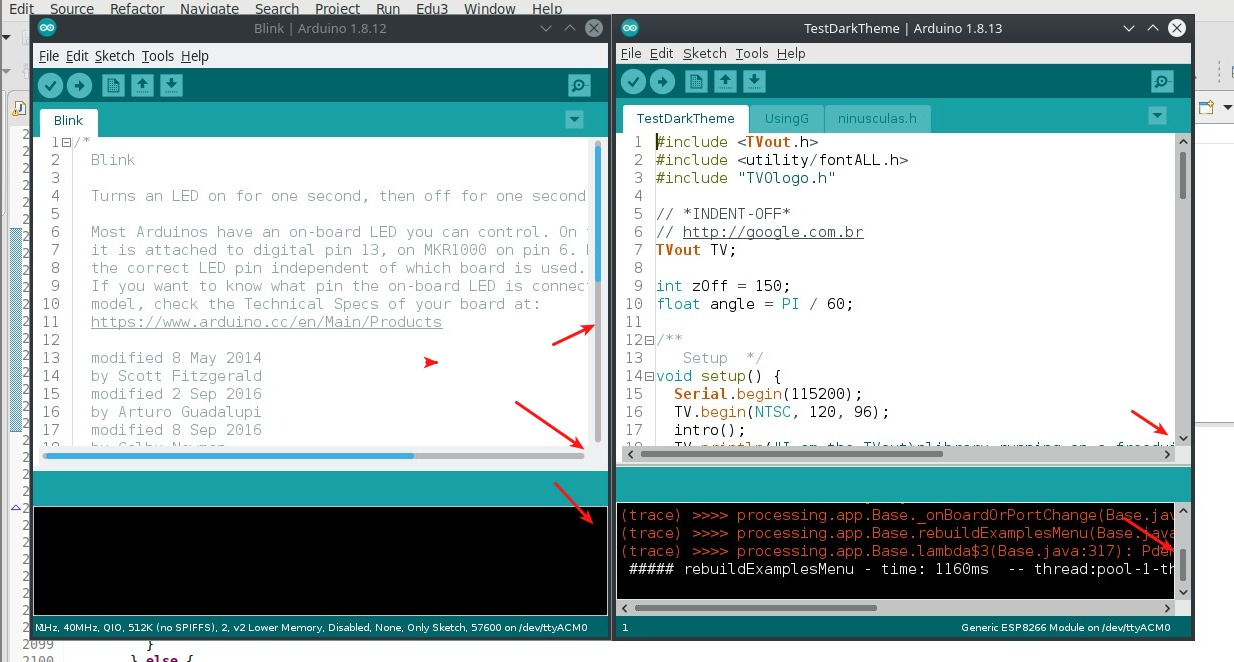The height and width of the screenshot is (662, 1234).
Task: Open the tab list dropdown in the TestDarkTheme window
Action: (1157, 115)
